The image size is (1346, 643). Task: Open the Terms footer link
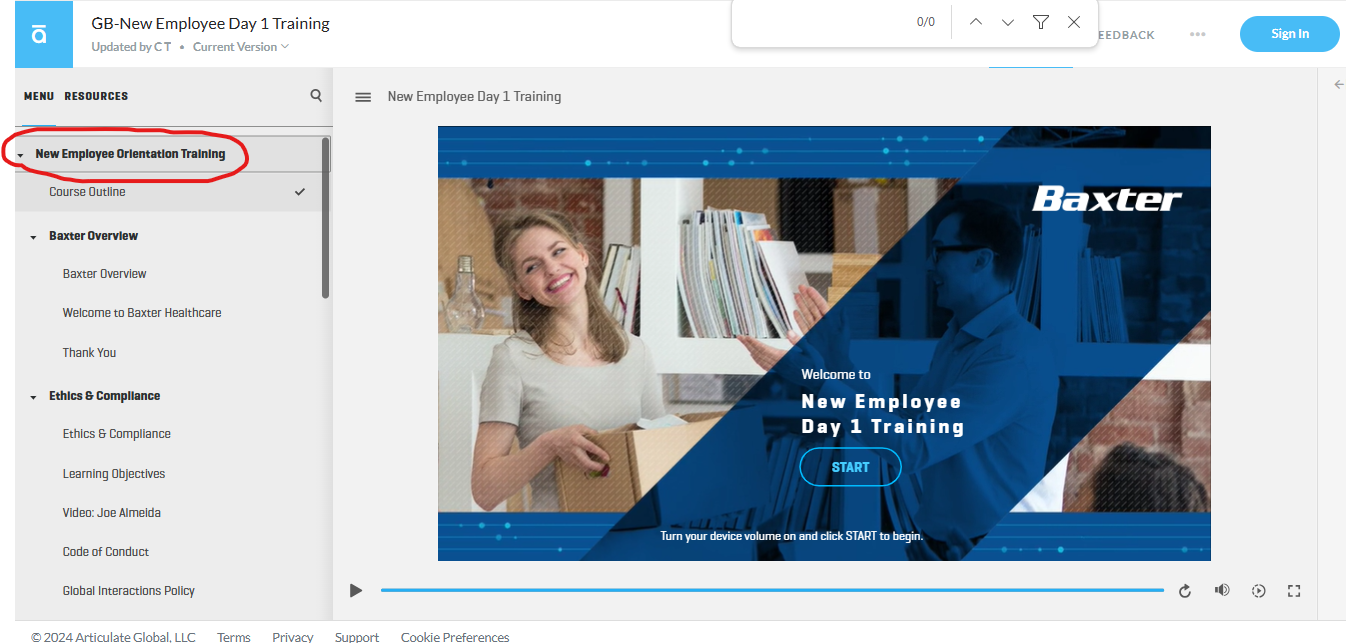234,637
